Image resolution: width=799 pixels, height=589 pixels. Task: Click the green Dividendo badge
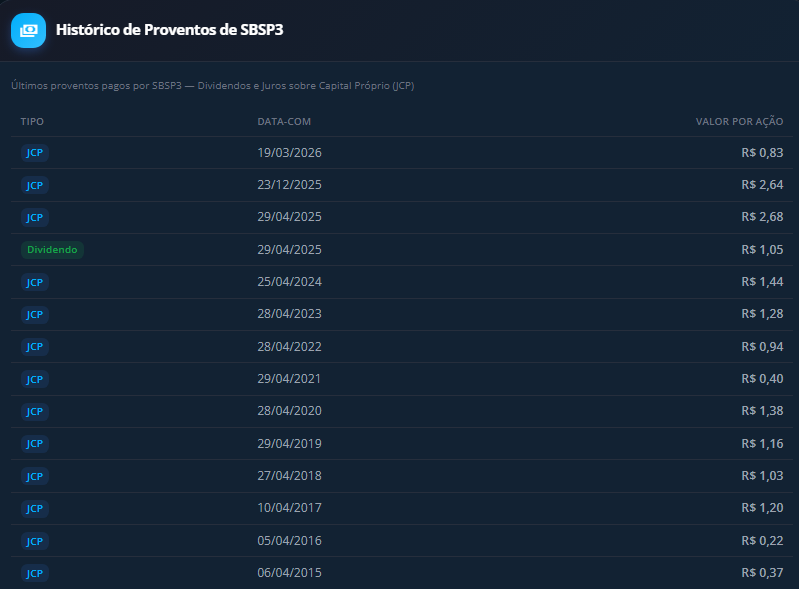coord(51,250)
